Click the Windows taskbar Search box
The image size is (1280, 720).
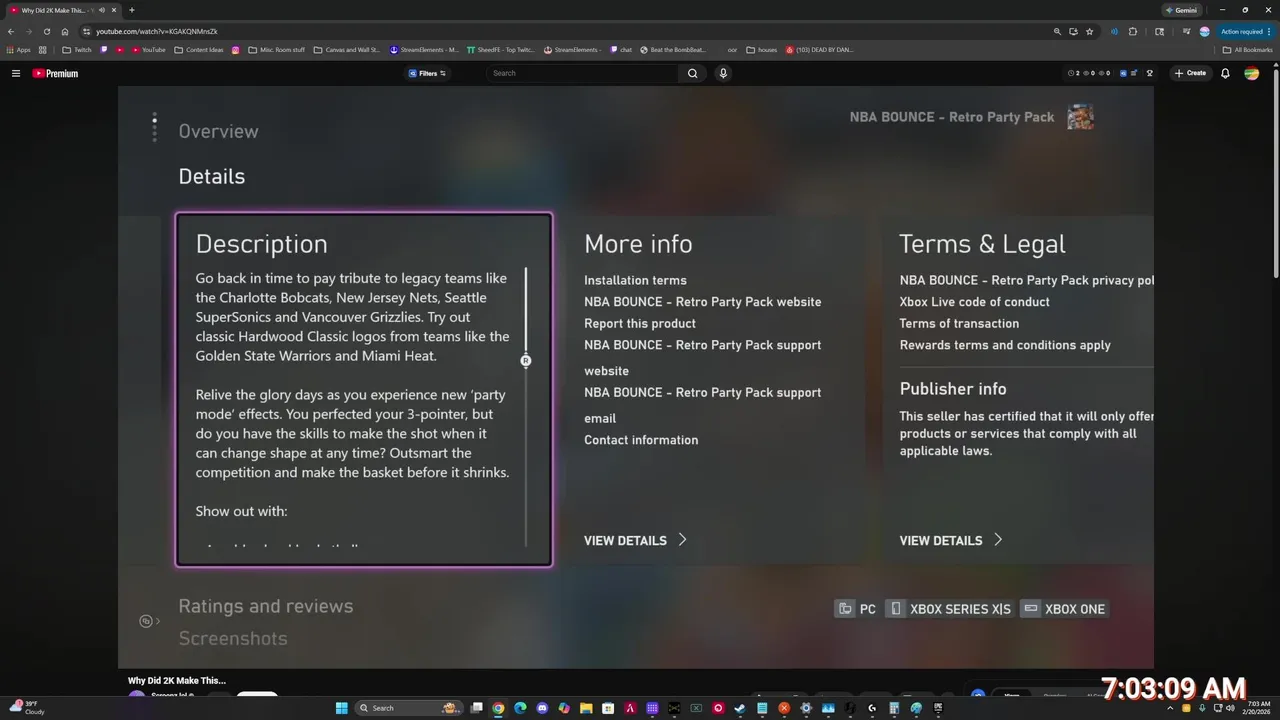coord(408,708)
